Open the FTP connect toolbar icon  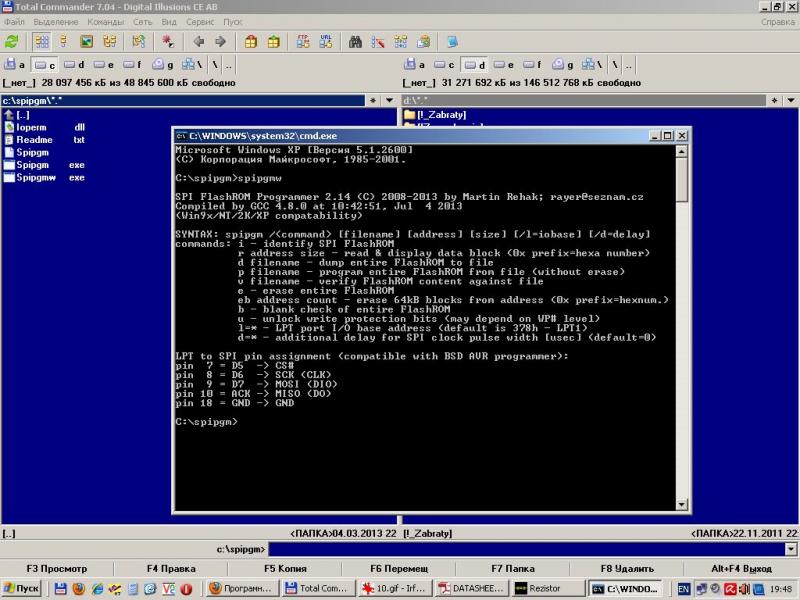(303, 41)
